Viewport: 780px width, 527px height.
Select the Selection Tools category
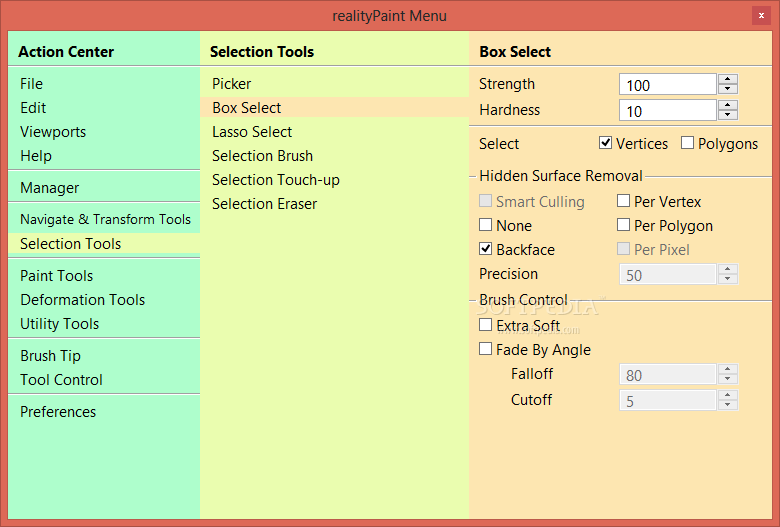tap(104, 244)
